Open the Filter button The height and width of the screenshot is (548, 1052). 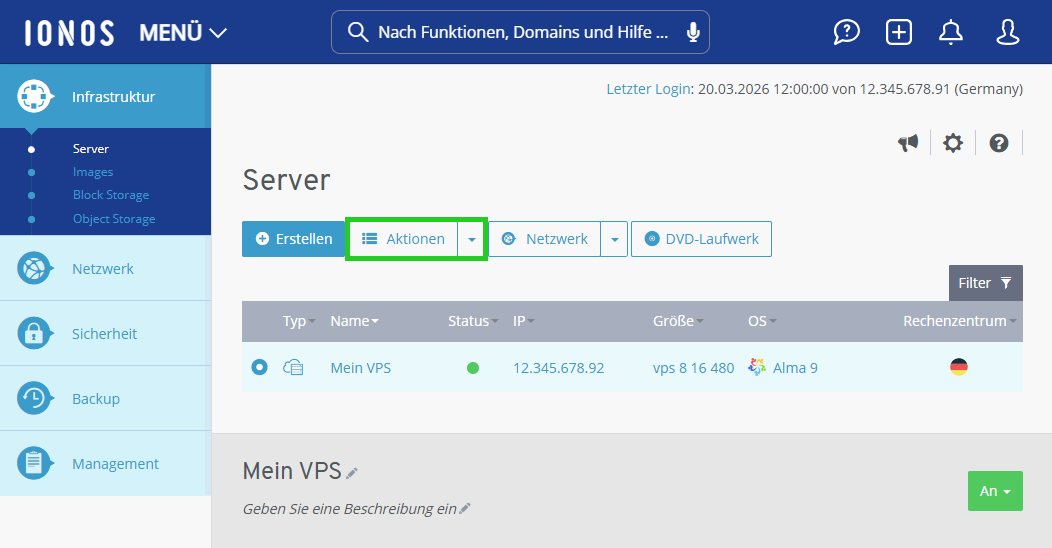986,283
